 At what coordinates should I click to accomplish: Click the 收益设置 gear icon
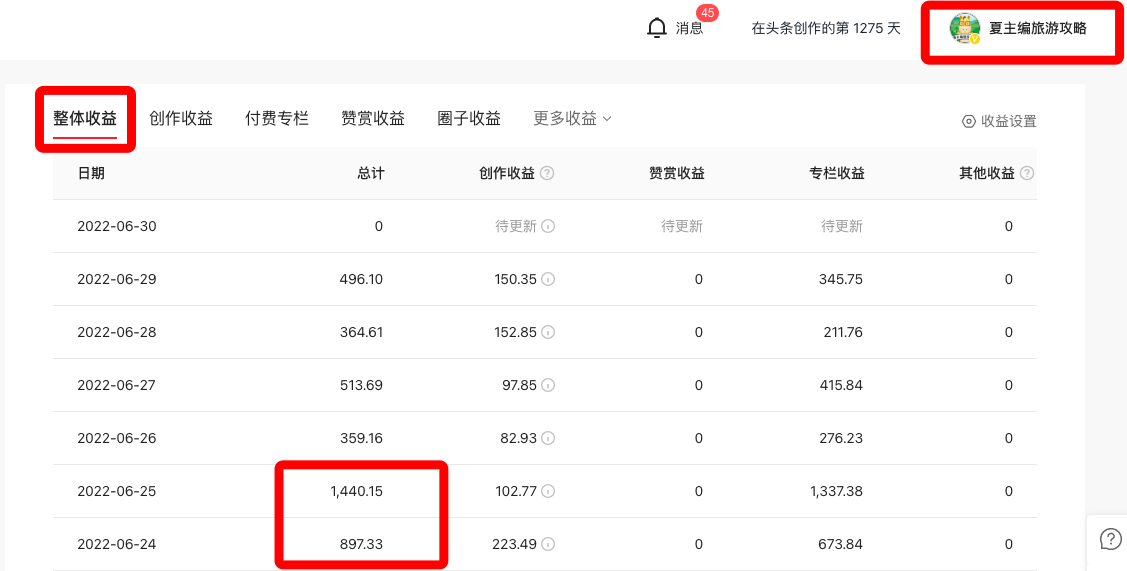pyautogui.click(x=969, y=122)
